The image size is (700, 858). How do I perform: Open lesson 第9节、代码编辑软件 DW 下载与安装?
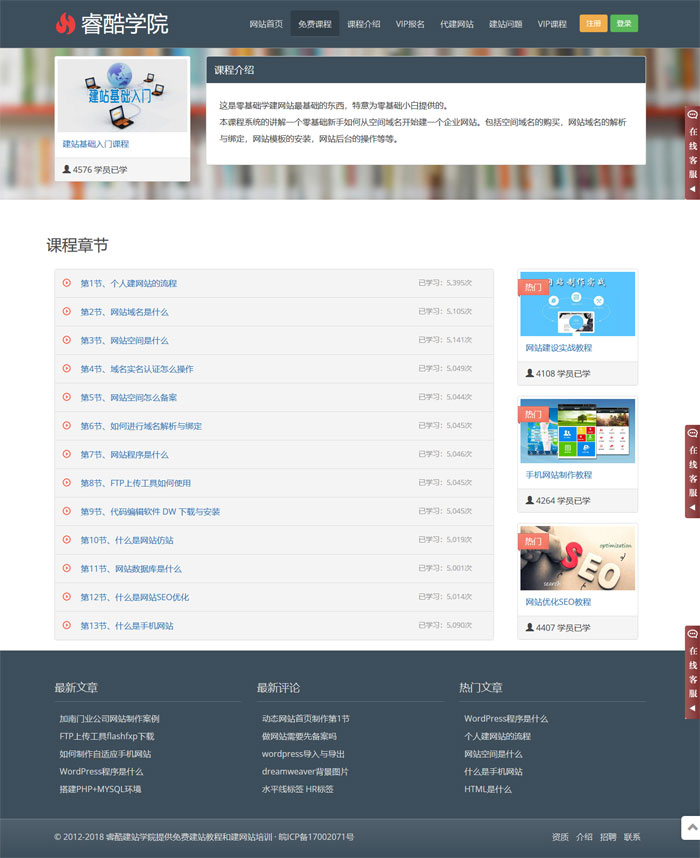click(x=150, y=511)
